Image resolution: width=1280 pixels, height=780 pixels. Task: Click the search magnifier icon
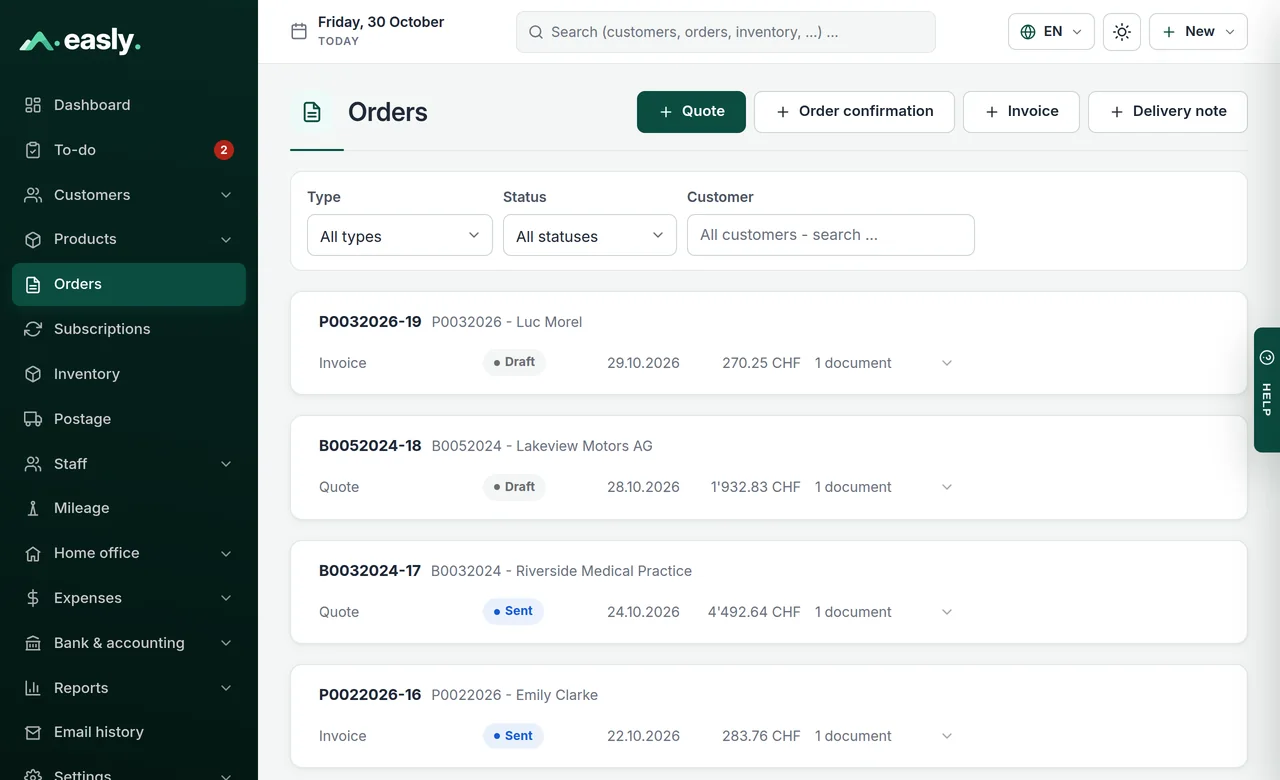tap(536, 32)
